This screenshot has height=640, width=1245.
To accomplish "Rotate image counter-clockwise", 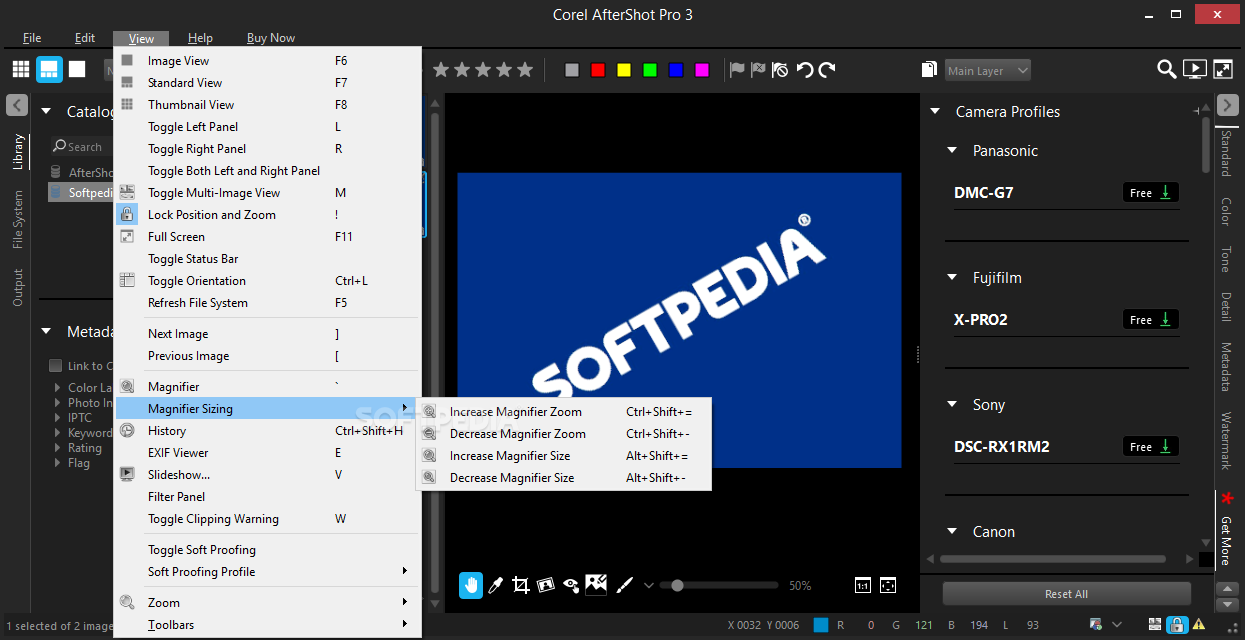I will (x=805, y=69).
